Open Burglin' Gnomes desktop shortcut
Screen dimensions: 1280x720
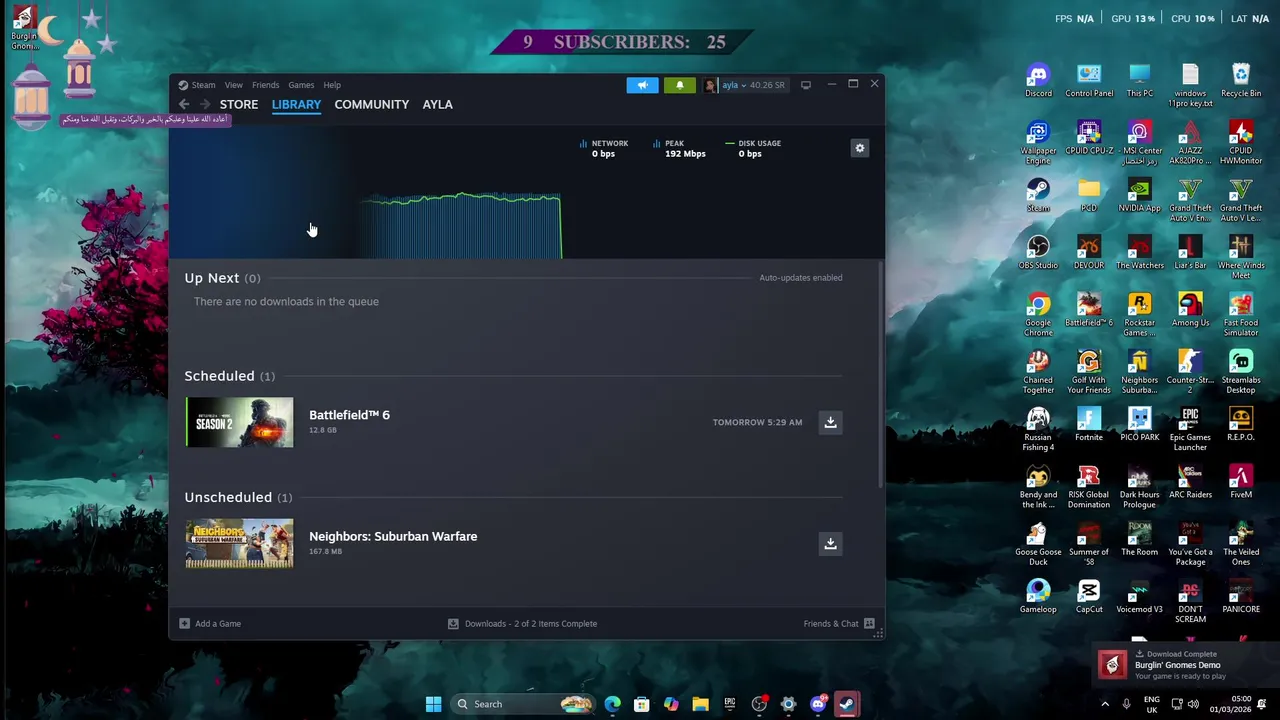click(x=25, y=27)
